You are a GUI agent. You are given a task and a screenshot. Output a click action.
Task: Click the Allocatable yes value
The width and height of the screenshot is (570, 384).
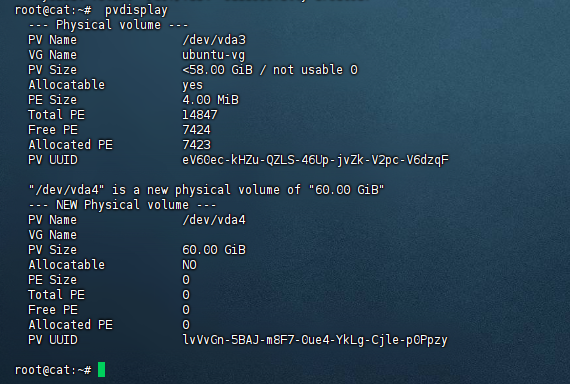pyautogui.click(x=192, y=85)
